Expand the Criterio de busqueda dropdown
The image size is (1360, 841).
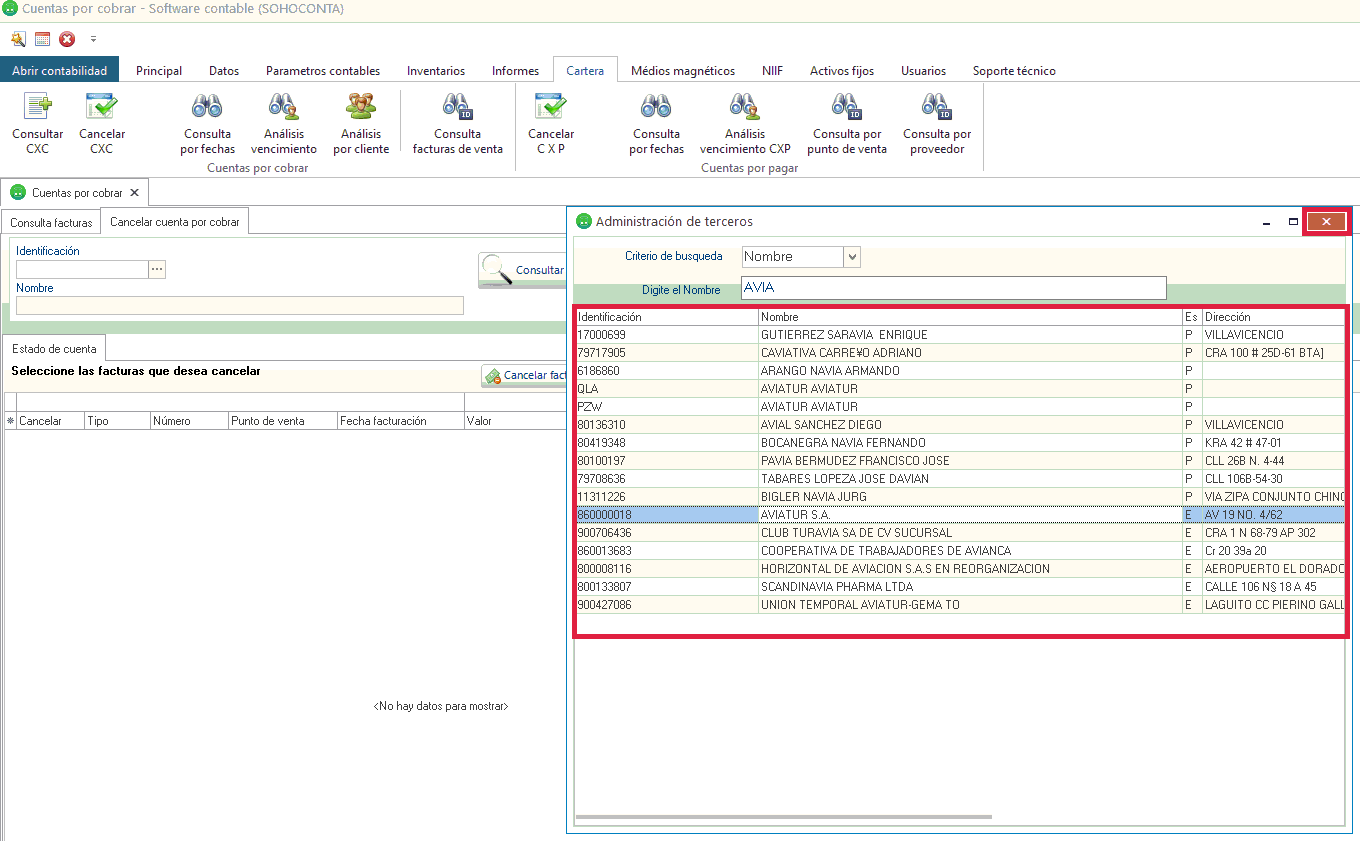tap(852, 257)
